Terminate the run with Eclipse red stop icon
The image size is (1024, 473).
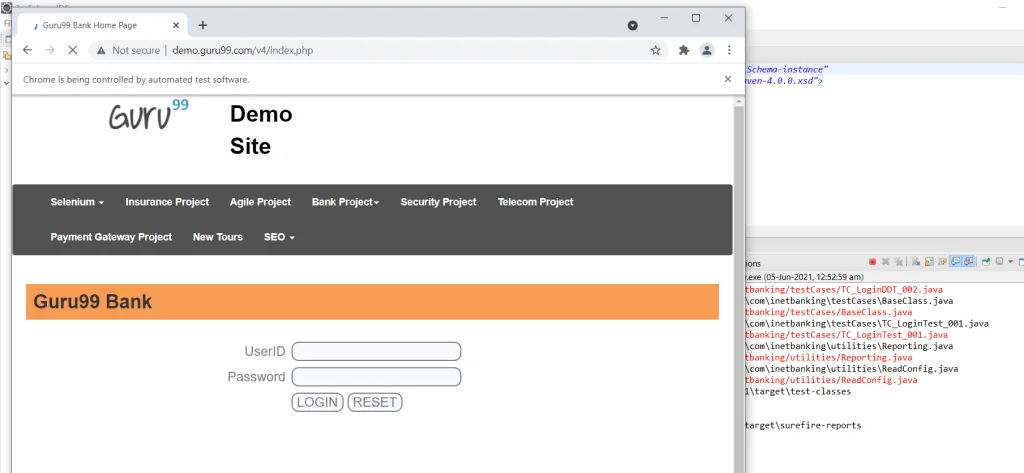872,262
